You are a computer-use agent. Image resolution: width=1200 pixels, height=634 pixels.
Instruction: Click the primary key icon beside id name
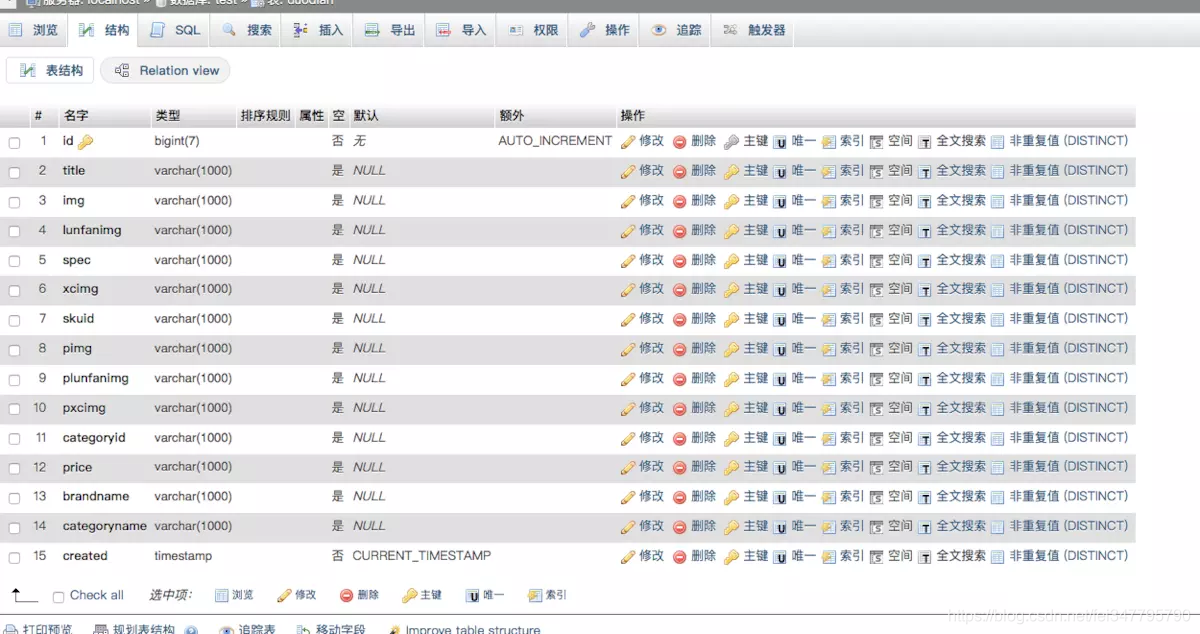(x=85, y=142)
